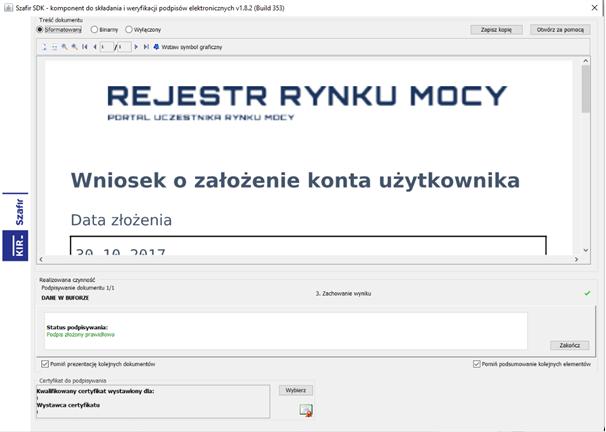Click the certificate details icon below Wybierz

[306, 410]
